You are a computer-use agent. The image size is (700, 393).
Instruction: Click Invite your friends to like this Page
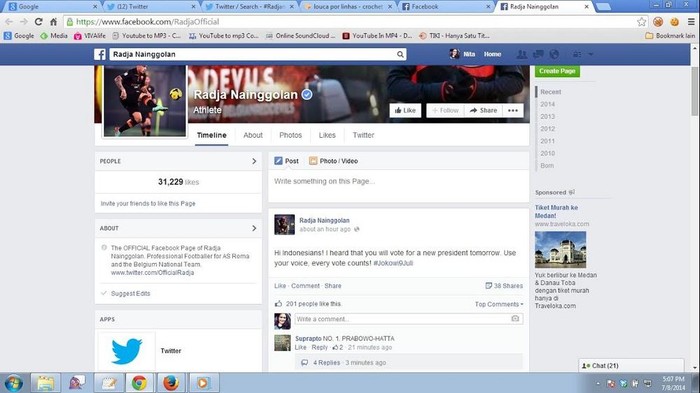148,204
